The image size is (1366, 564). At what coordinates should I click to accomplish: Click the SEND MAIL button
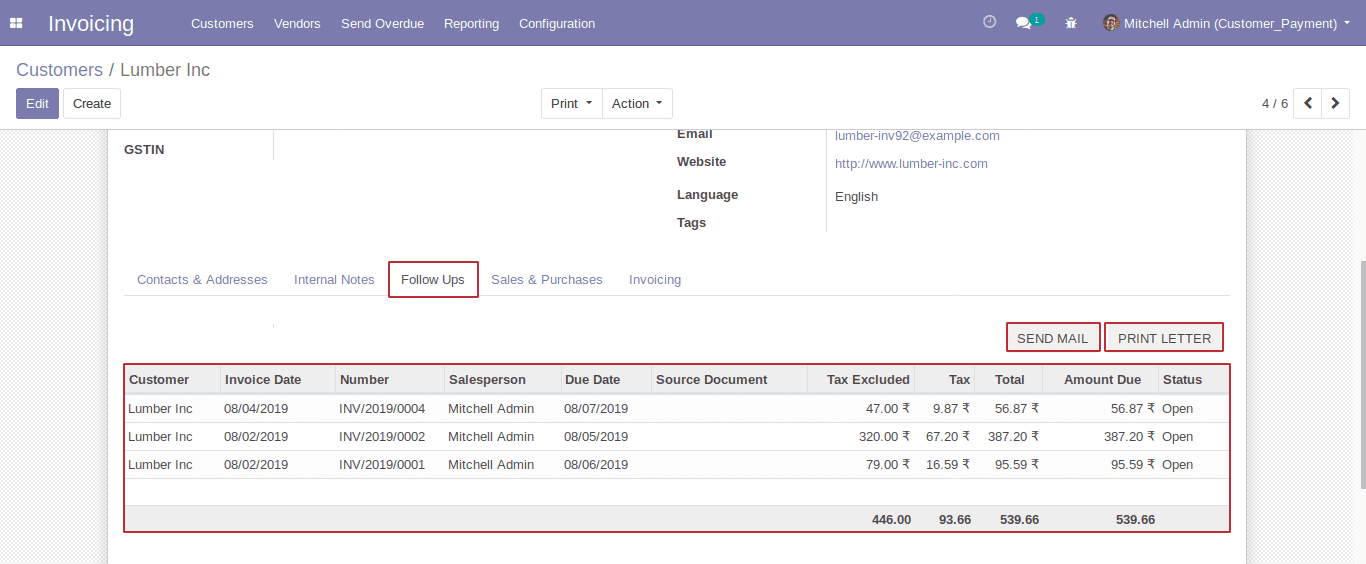point(1053,338)
